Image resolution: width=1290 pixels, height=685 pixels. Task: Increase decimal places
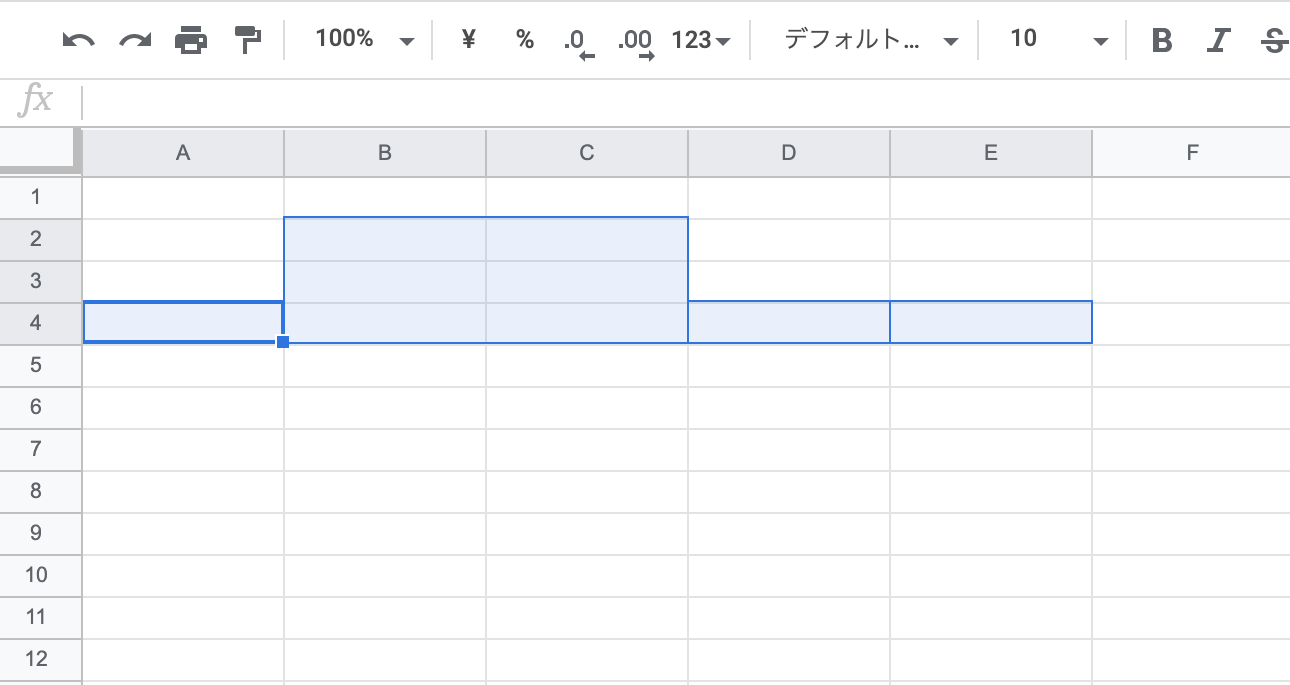point(636,42)
